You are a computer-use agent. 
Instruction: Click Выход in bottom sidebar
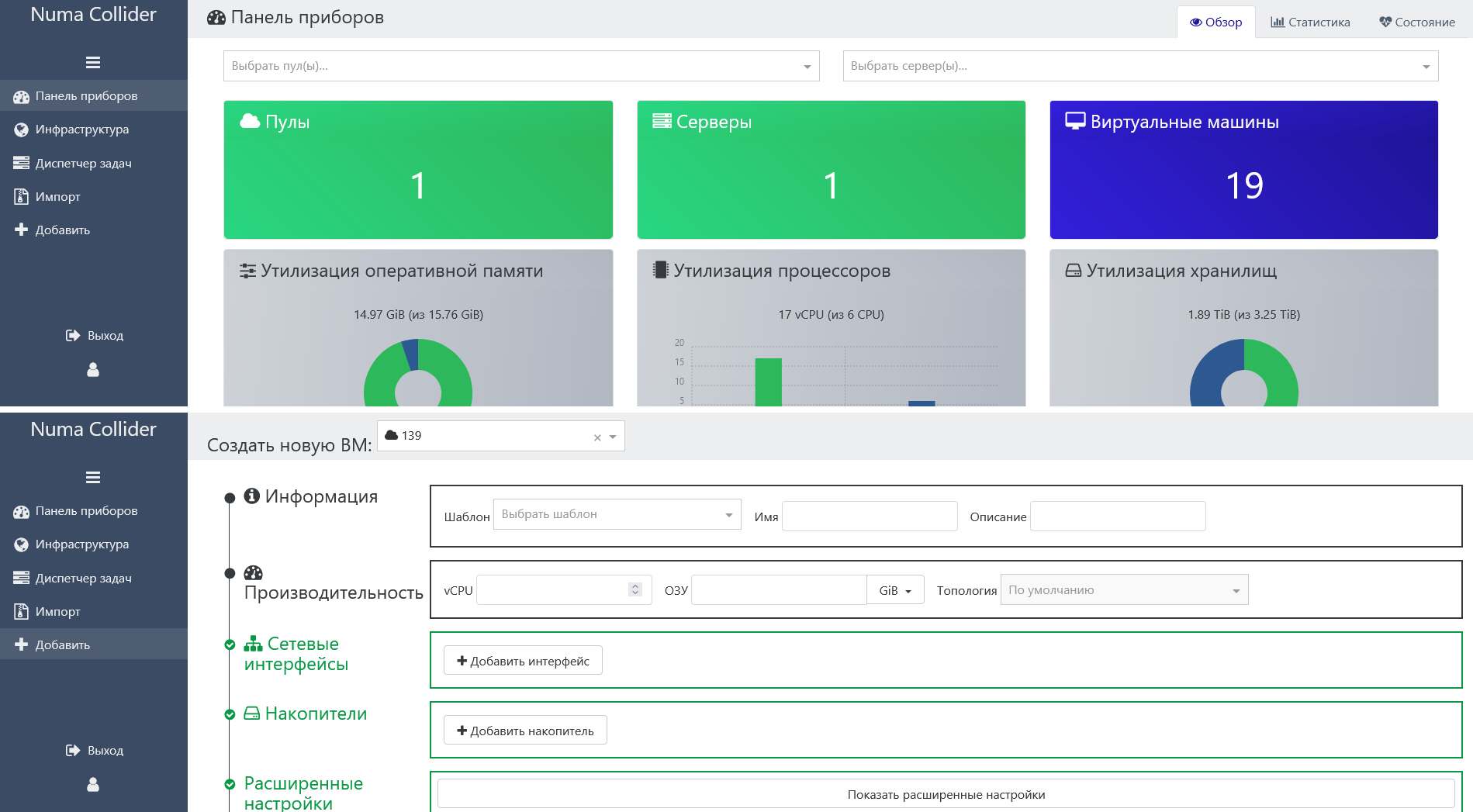pyautogui.click(x=94, y=750)
